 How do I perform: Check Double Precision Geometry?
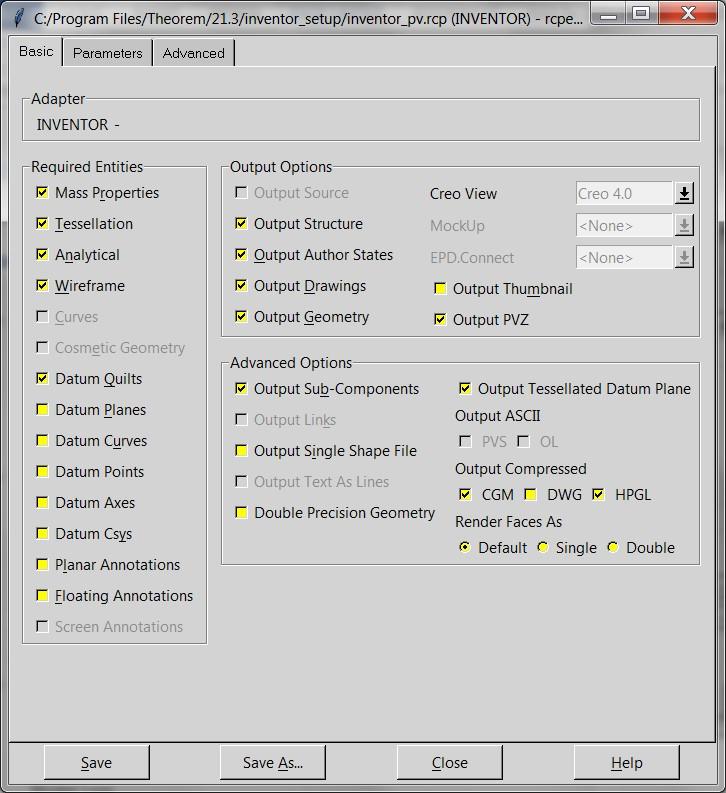click(241, 512)
